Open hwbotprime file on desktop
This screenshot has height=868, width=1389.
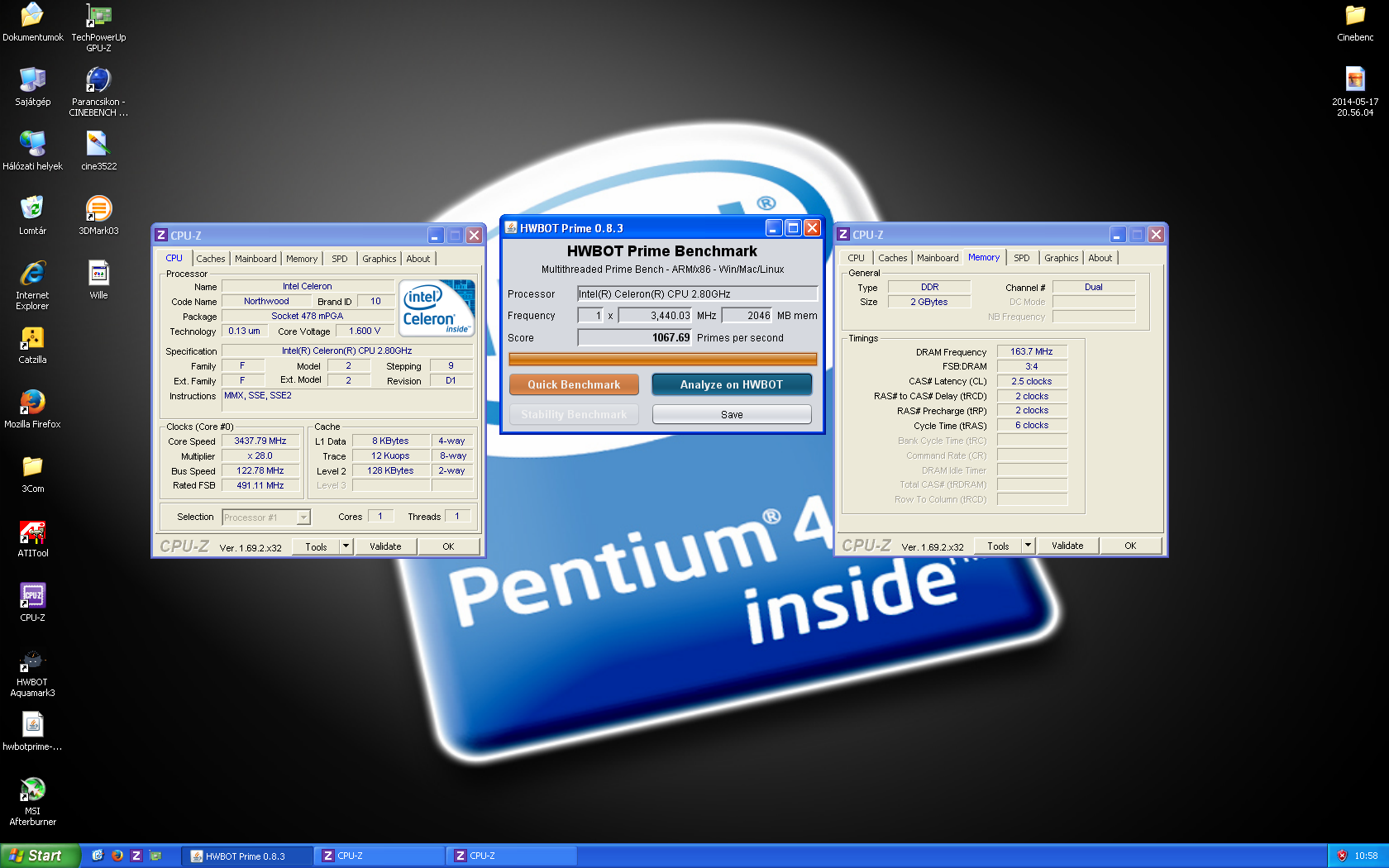click(32, 732)
